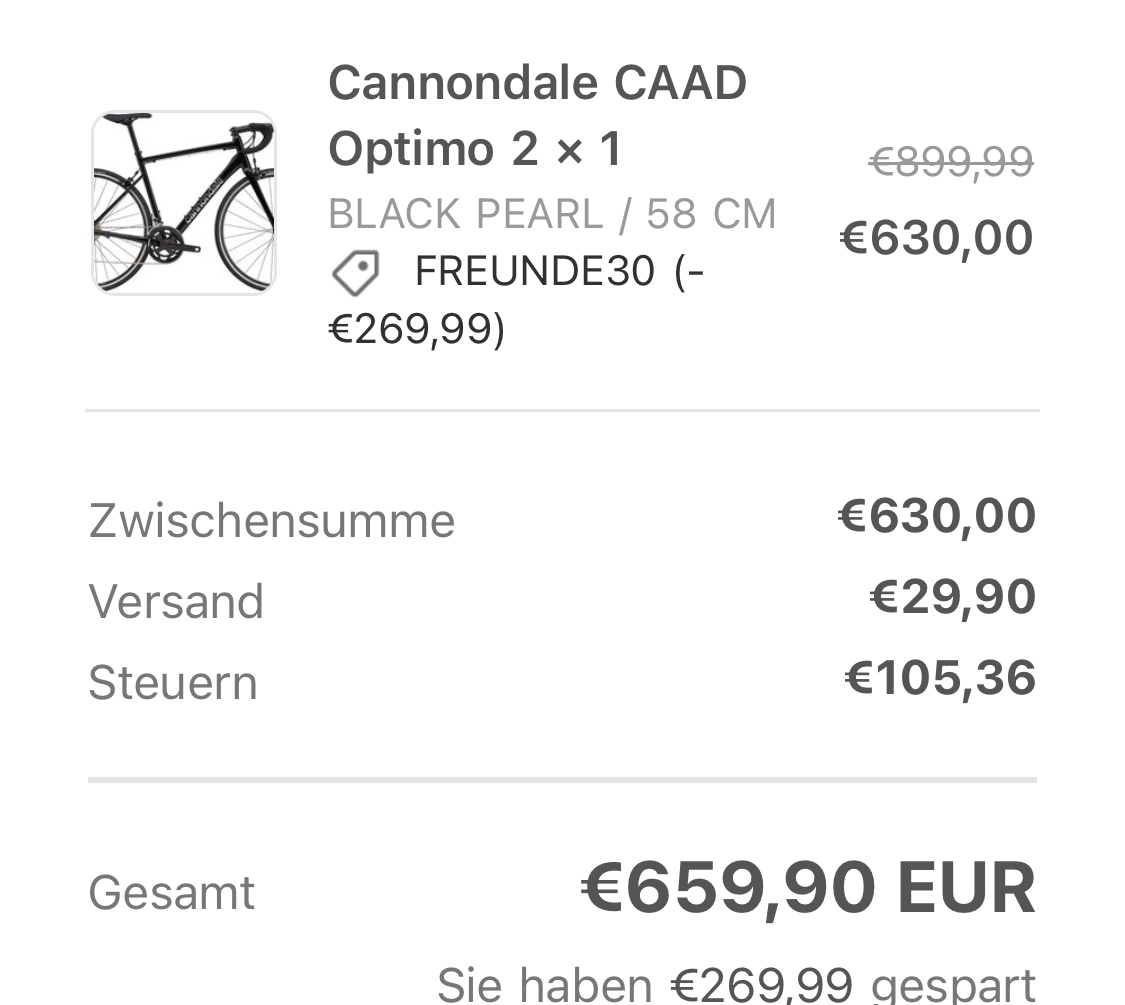Image resolution: width=1125 pixels, height=1005 pixels.
Task: Click the Gesamt label
Action: [172, 892]
